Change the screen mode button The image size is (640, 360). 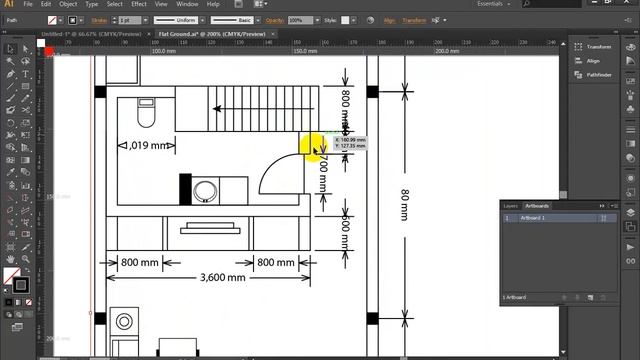[x=17, y=327]
